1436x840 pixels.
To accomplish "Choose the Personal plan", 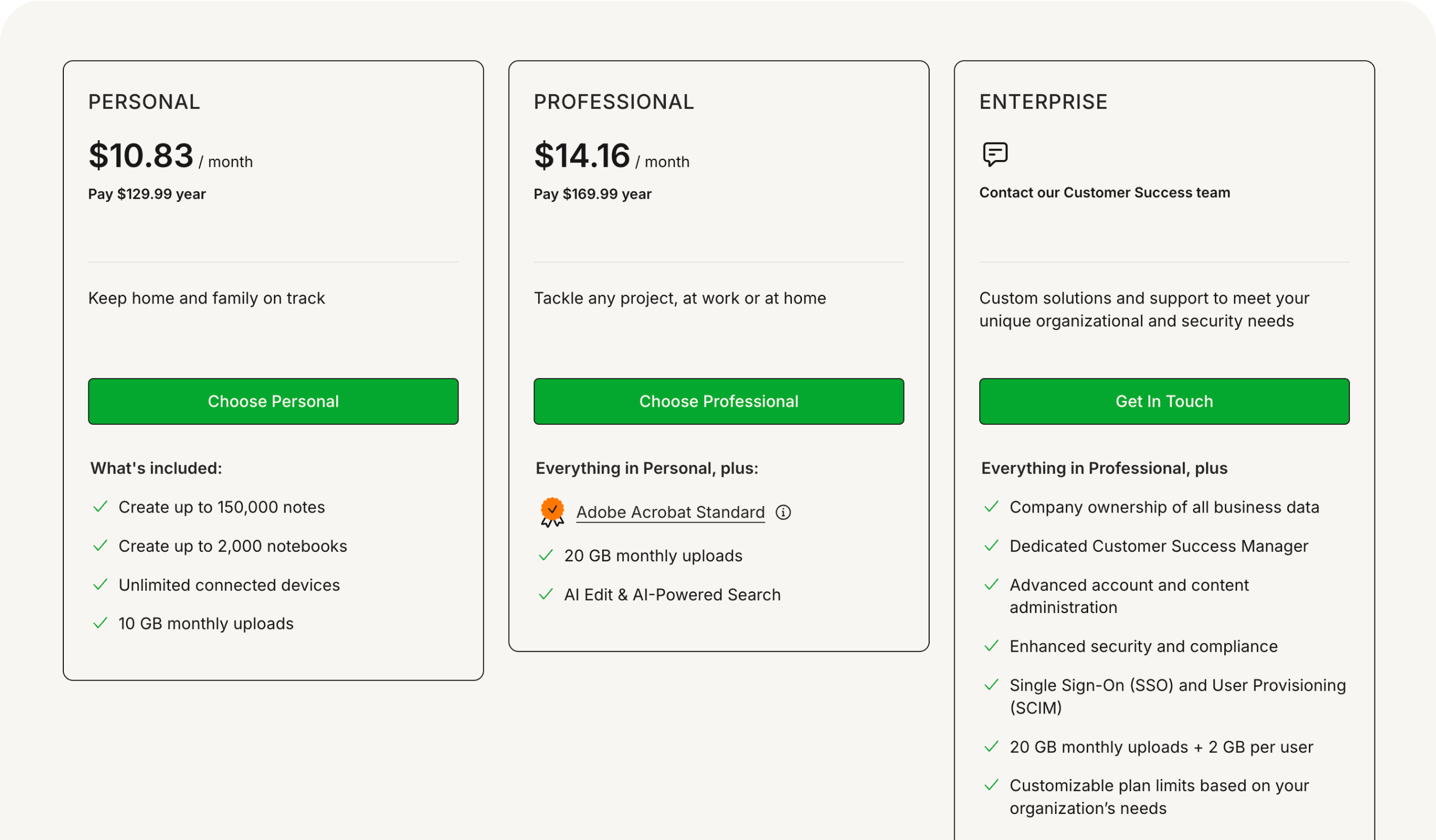I will coord(273,401).
